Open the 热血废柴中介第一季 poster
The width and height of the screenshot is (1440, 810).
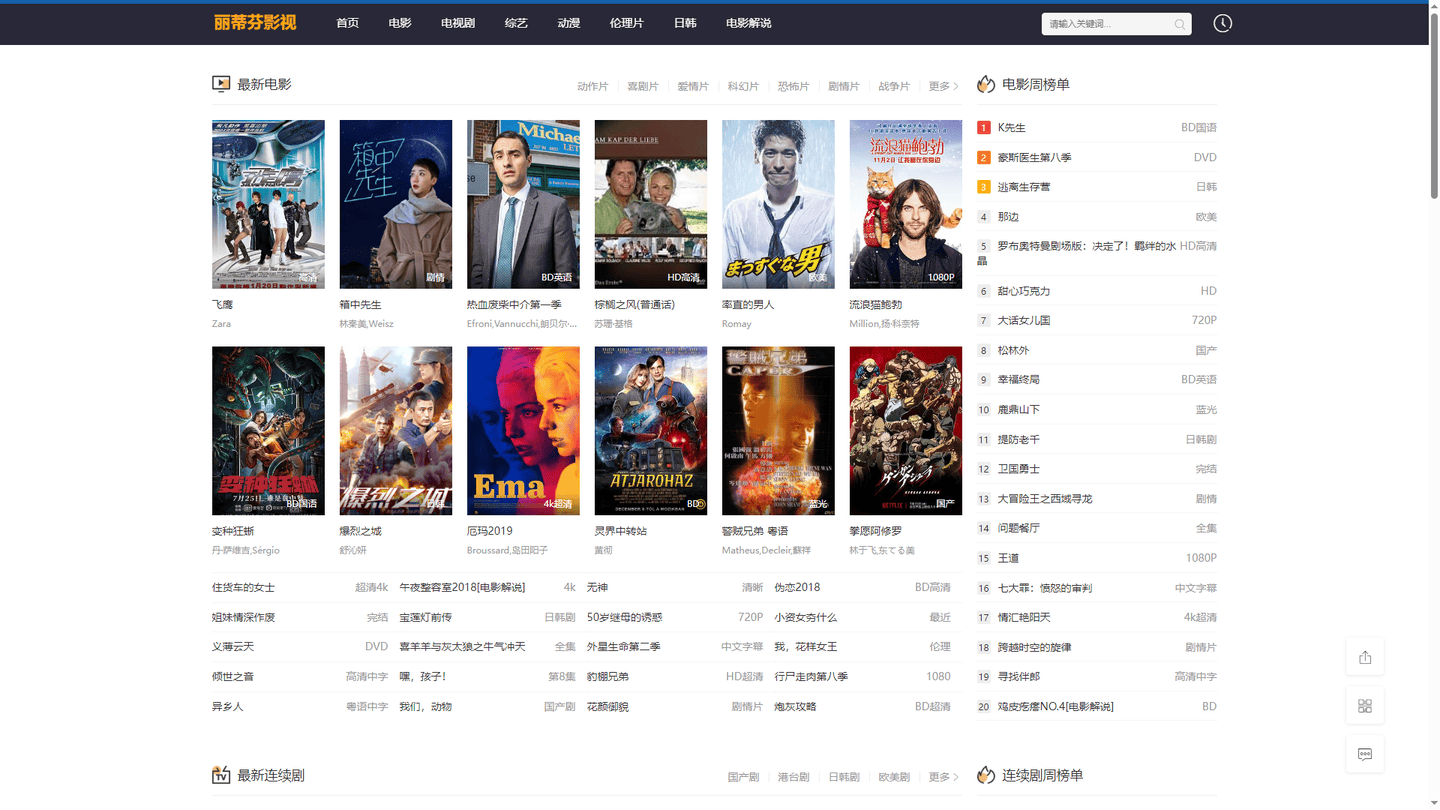[x=523, y=204]
